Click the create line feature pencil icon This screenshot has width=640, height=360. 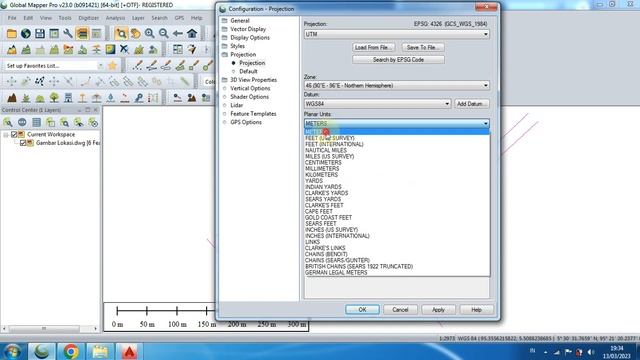(x=152, y=65)
